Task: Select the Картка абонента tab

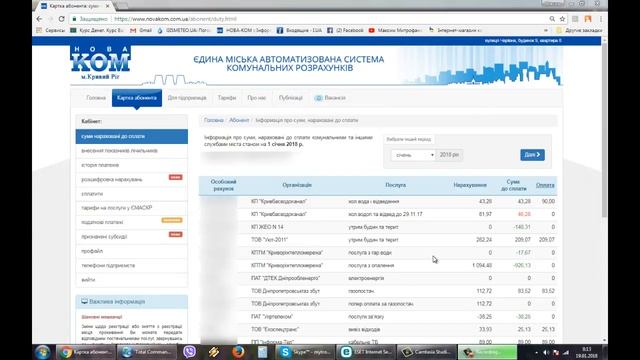Action: coord(137,98)
